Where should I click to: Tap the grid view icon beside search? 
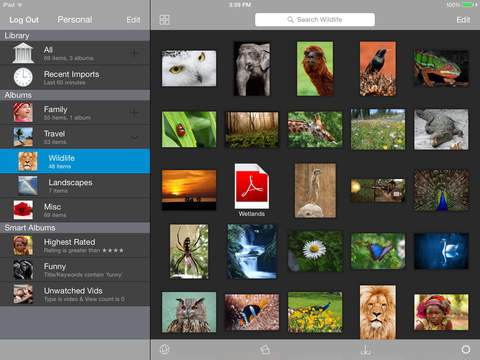pyautogui.click(x=164, y=20)
